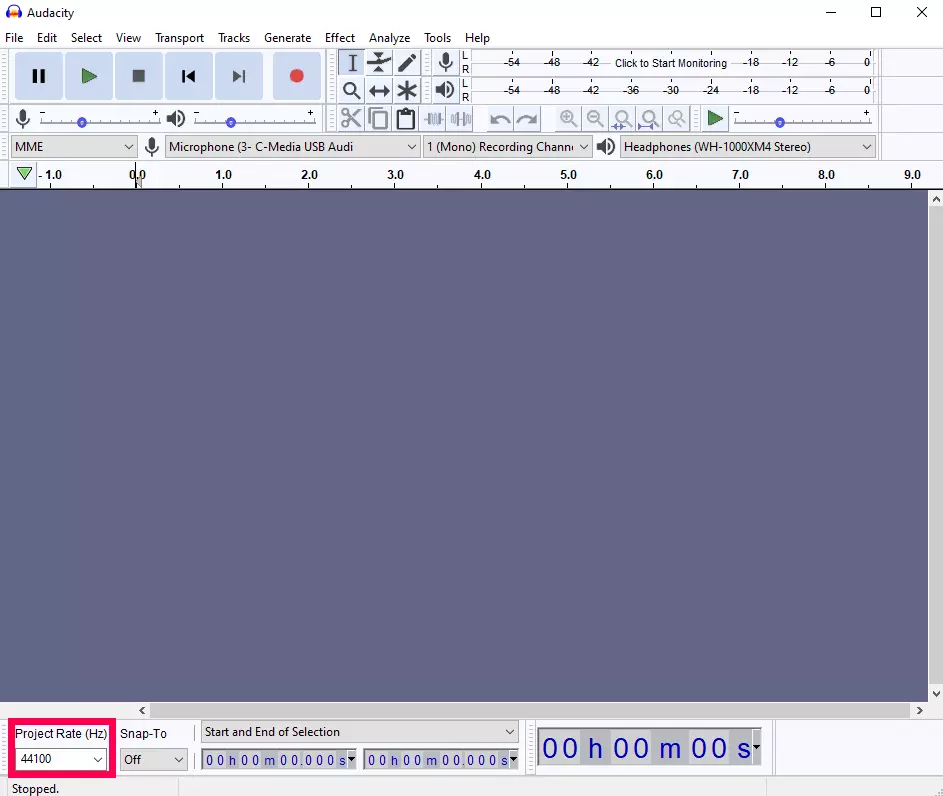Click the Trim audio outside selection icon
943x796 pixels.
(434, 118)
